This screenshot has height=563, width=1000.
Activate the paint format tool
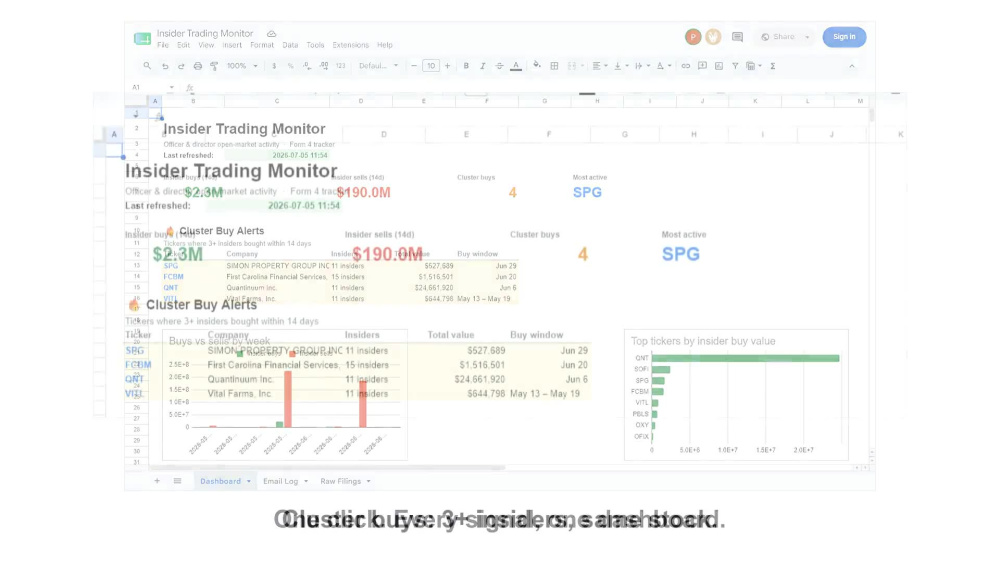coord(214,66)
